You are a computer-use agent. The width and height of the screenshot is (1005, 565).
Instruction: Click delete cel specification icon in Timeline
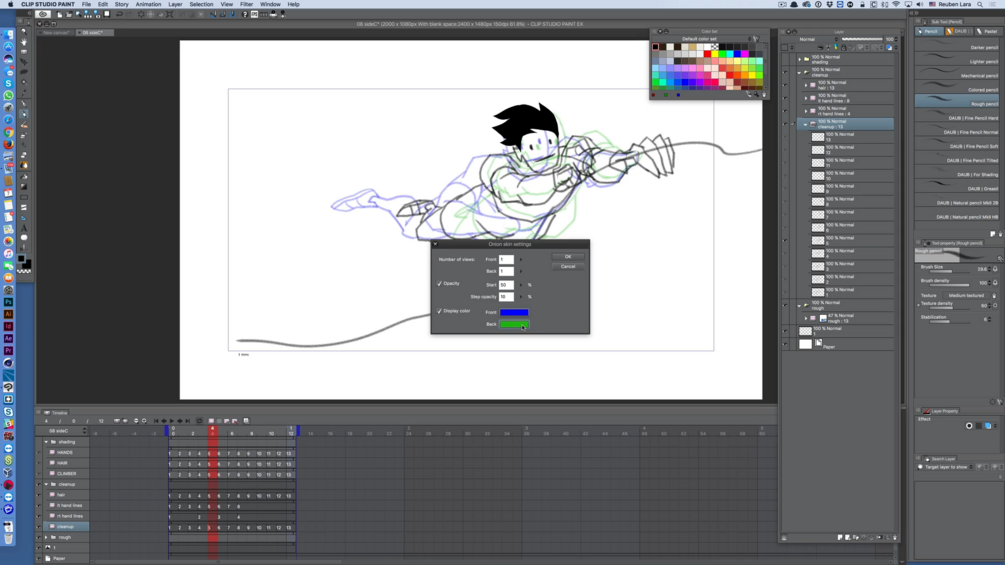pyautogui.click(x=235, y=421)
